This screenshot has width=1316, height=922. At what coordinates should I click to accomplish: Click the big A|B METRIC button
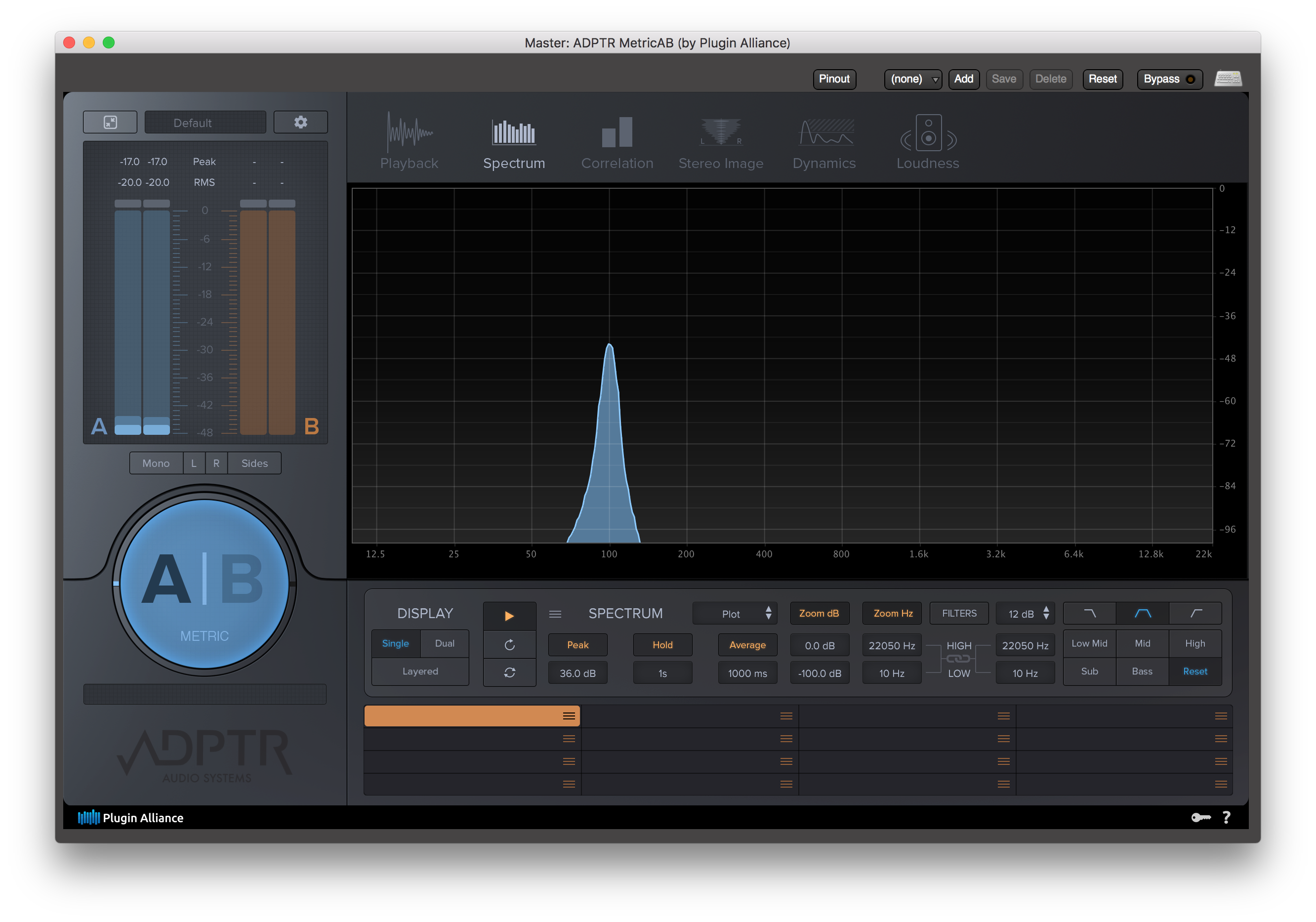[204, 584]
